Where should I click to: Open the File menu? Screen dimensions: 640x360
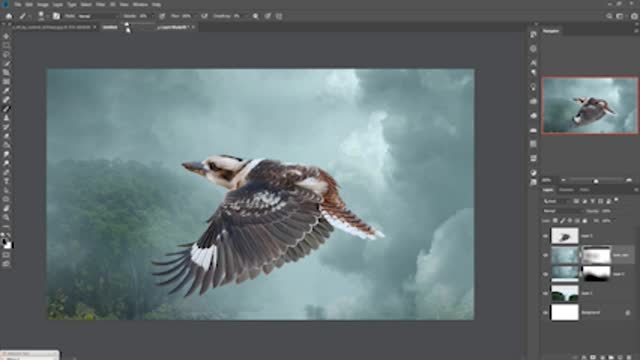tap(18, 4)
